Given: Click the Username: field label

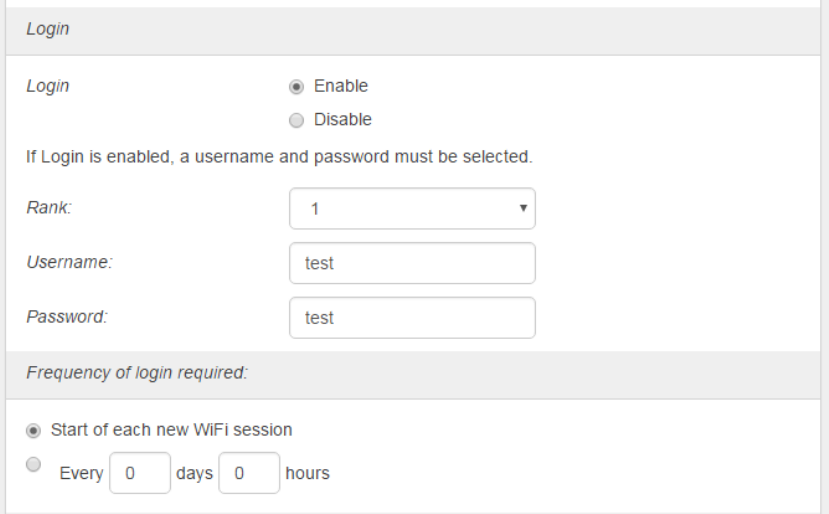Looking at the screenshot, I should (x=69, y=263).
